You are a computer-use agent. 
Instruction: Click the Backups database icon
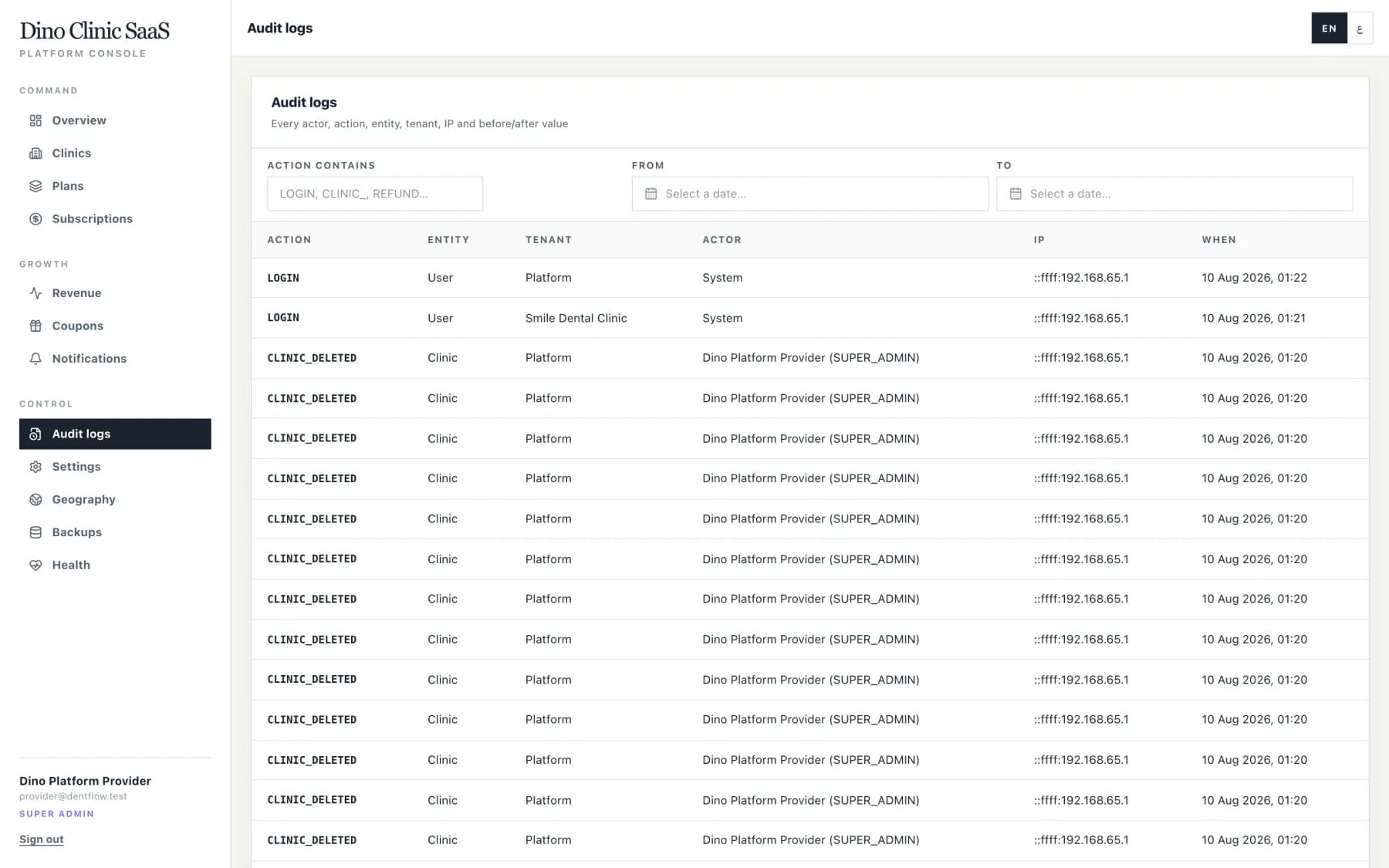point(35,532)
